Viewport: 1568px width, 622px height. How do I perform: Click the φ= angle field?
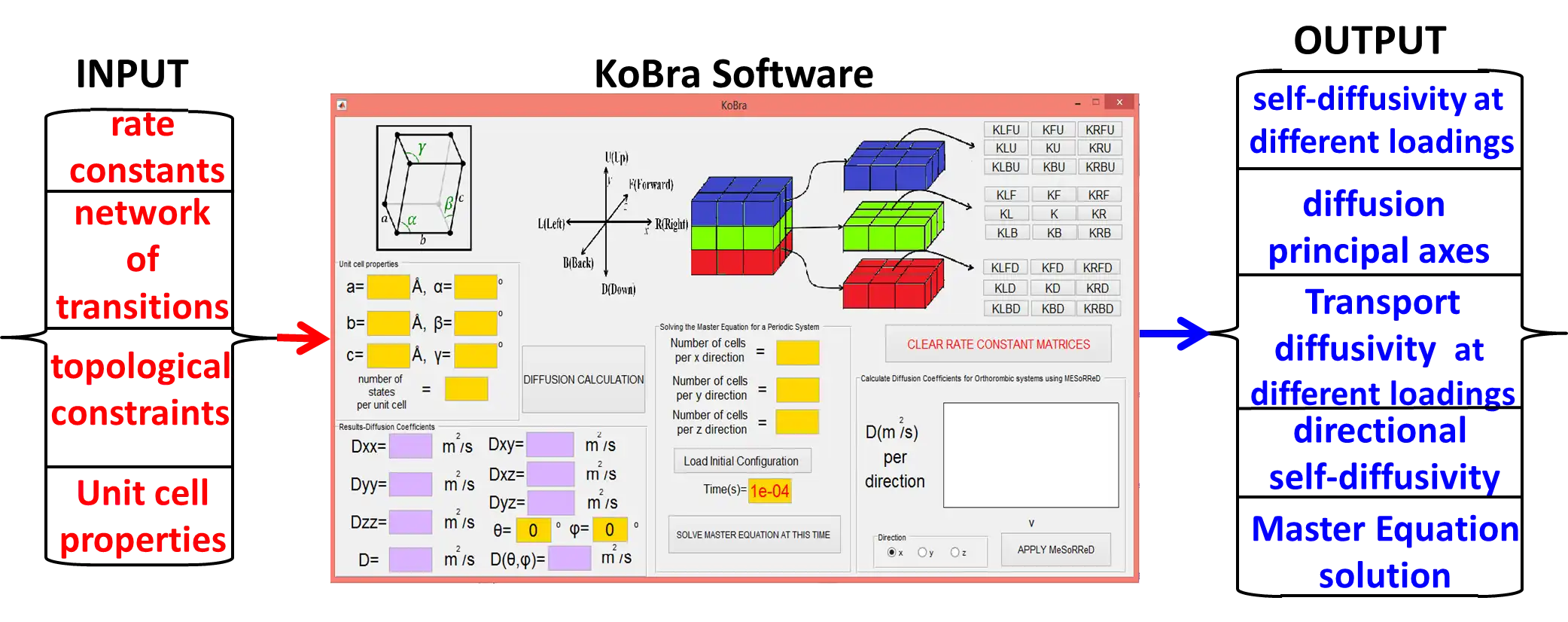[x=610, y=530]
